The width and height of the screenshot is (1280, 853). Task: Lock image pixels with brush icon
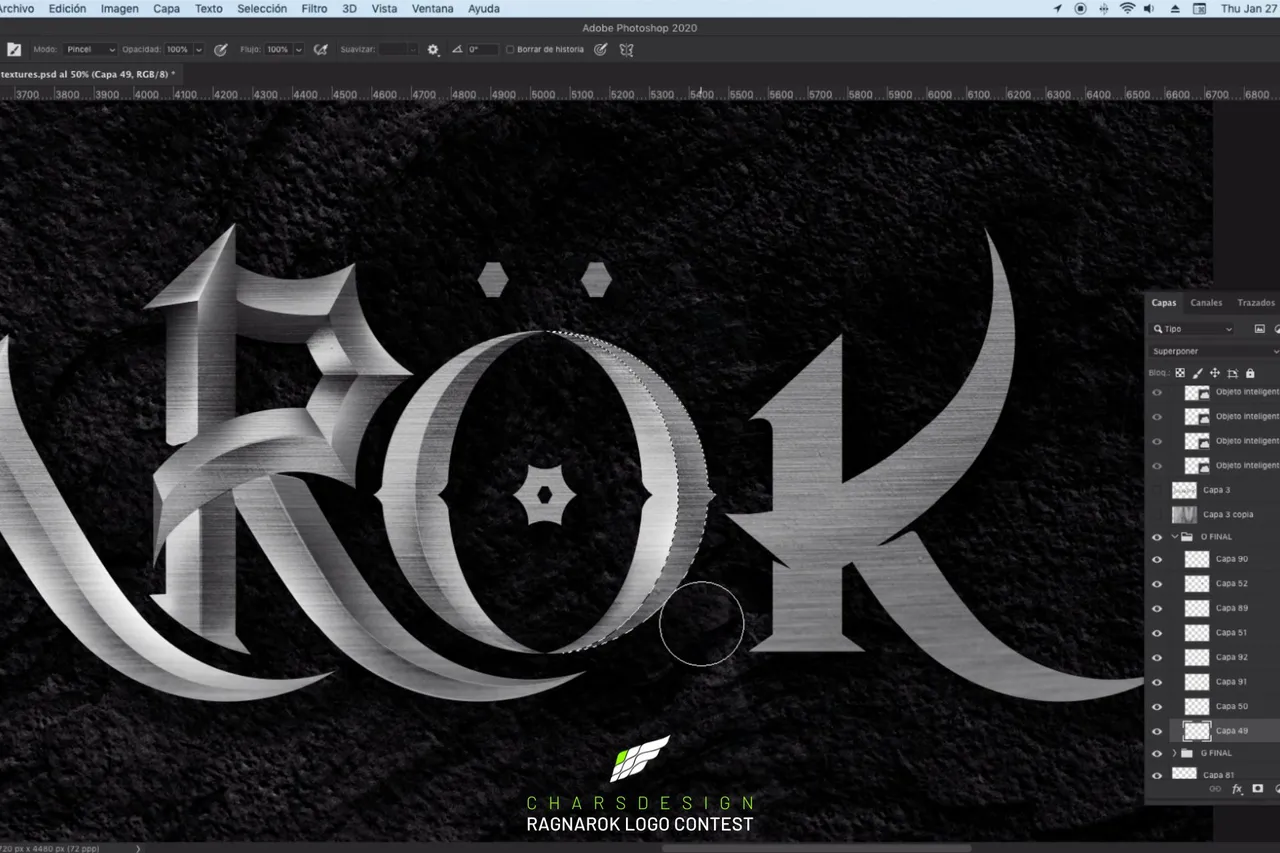coord(1198,373)
